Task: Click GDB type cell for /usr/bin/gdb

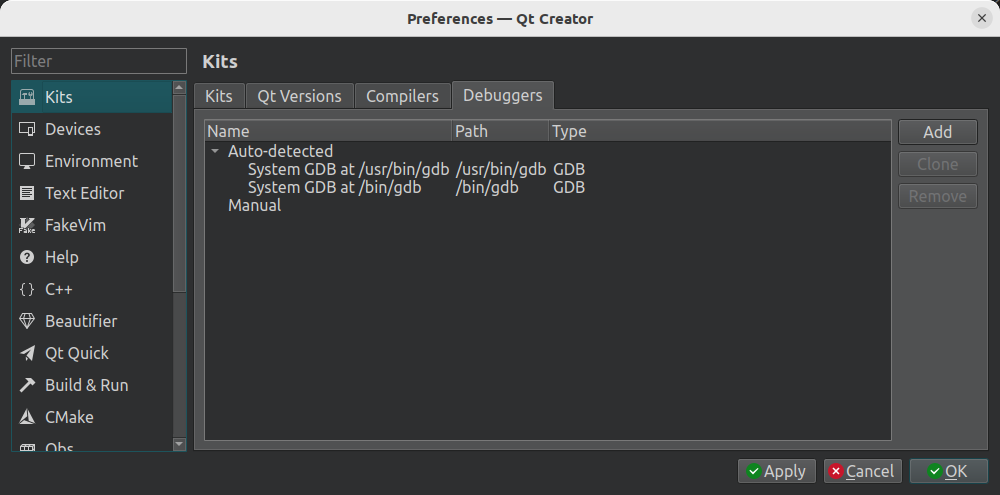Action: click(569, 170)
